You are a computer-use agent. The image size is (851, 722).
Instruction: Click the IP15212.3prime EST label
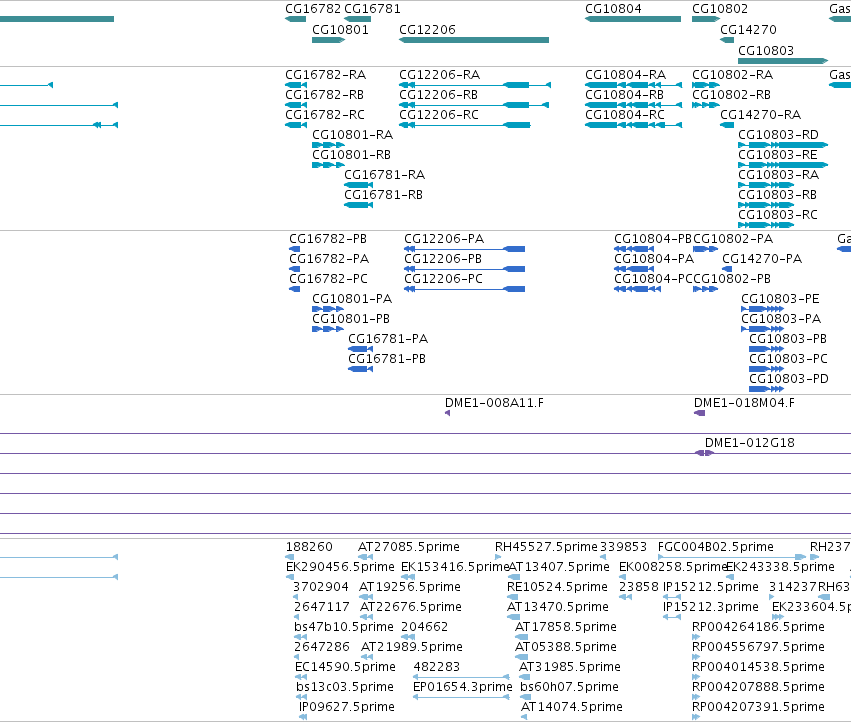point(710,606)
